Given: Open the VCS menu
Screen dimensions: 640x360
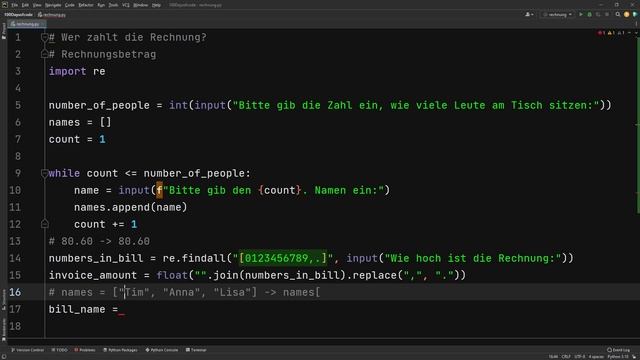Looking at the screenshot, I should coord(126,5).
